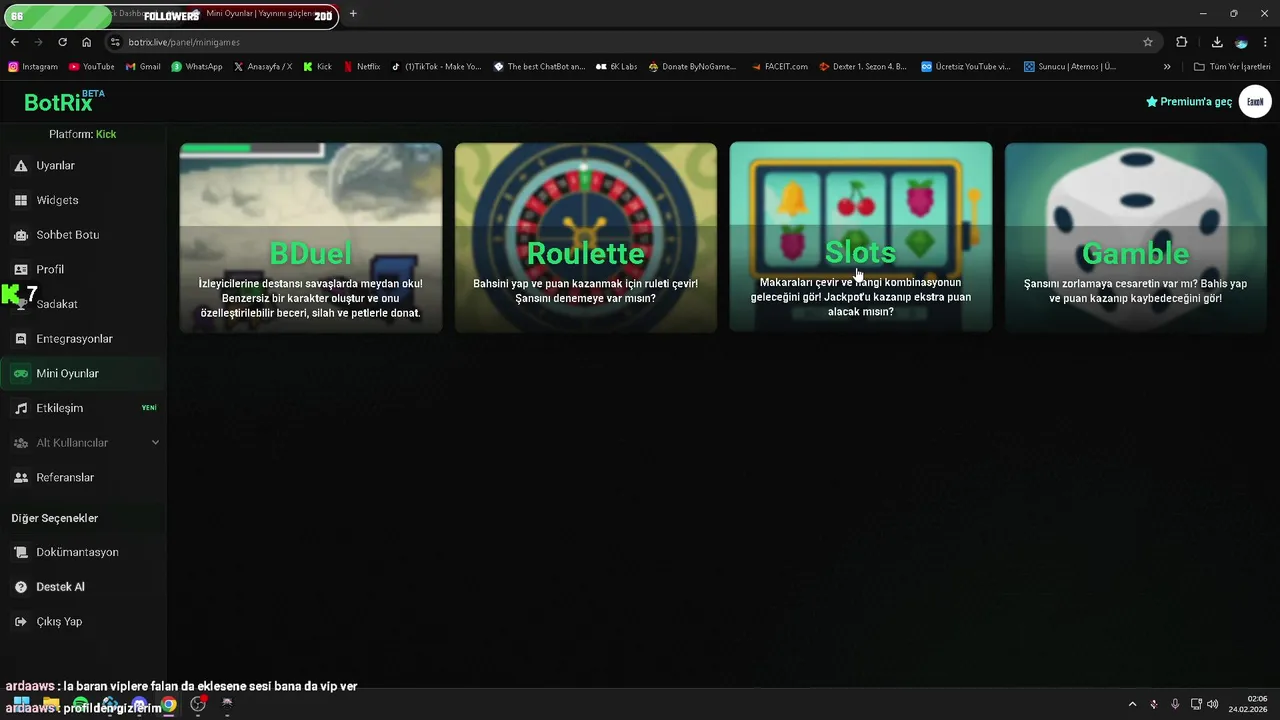The height and width of the screenshot is (720, 1280).
Task: Open the Dokümantasyon icon in sidebar
Action: point(21,552)
